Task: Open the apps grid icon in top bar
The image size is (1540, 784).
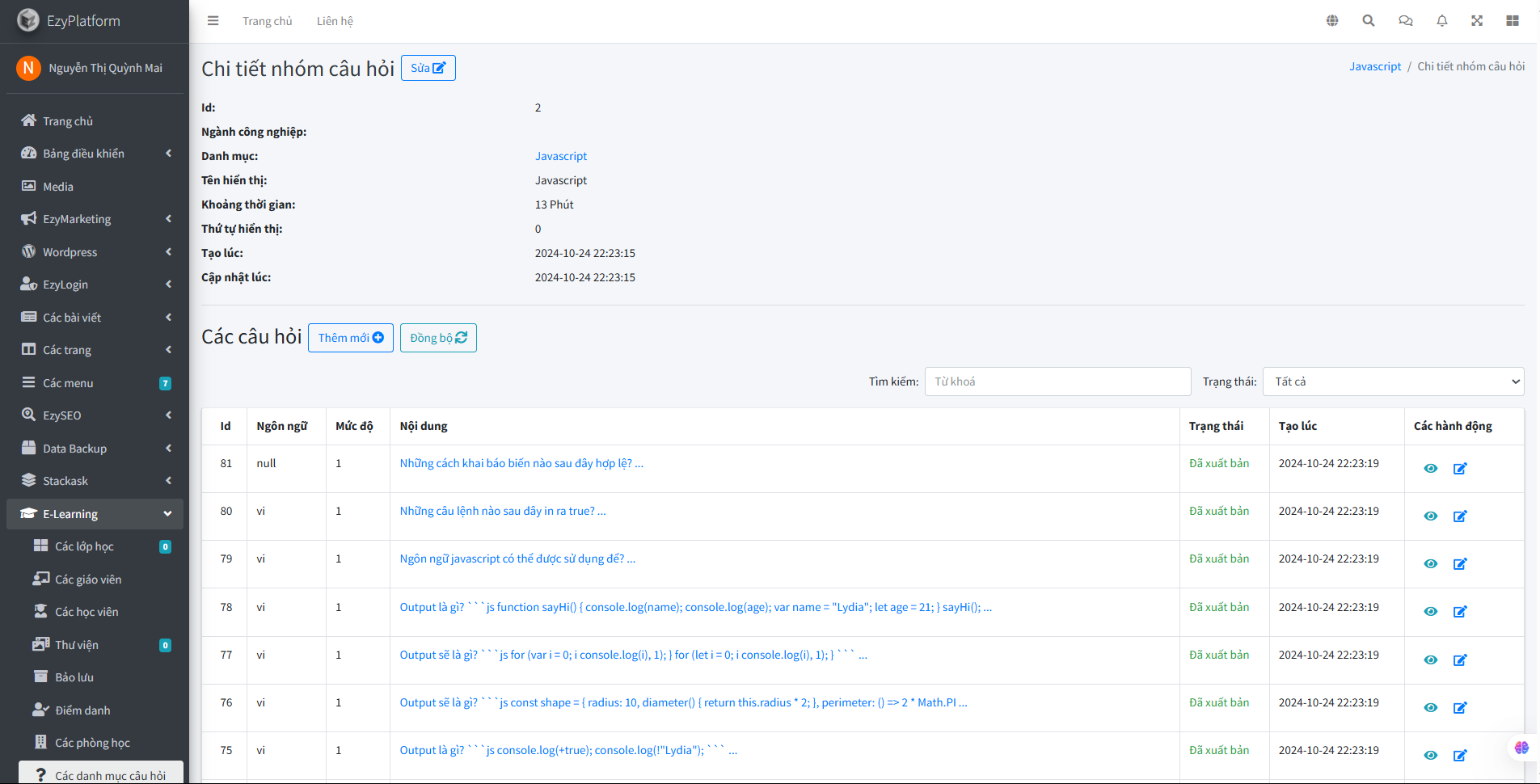Action: point(1513,21)
